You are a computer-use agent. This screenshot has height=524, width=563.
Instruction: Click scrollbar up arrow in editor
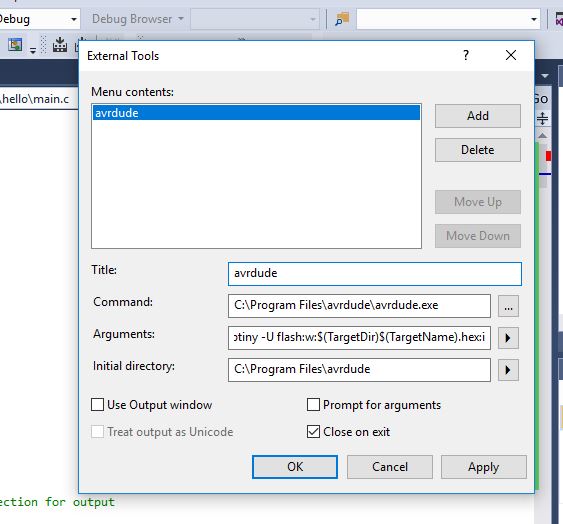(543, 136)
